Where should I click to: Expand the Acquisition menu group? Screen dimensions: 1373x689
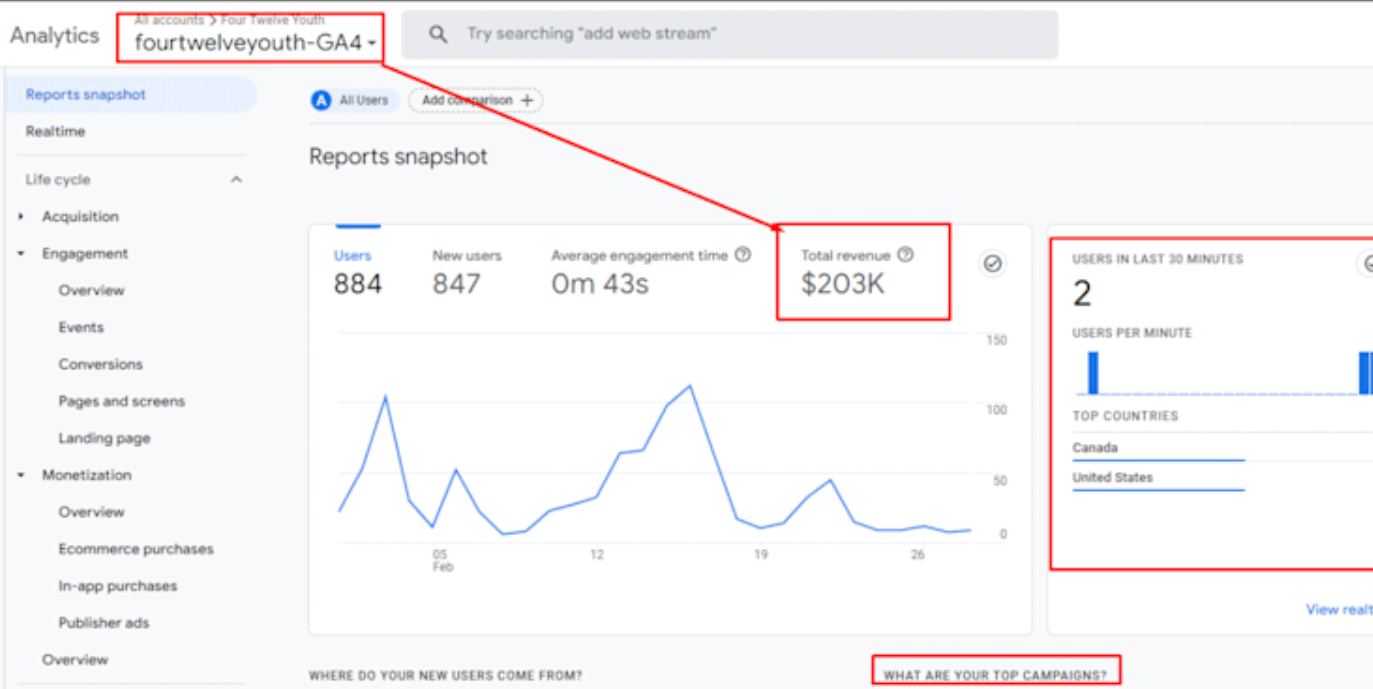pyautogui.click(x=22, y=217)
